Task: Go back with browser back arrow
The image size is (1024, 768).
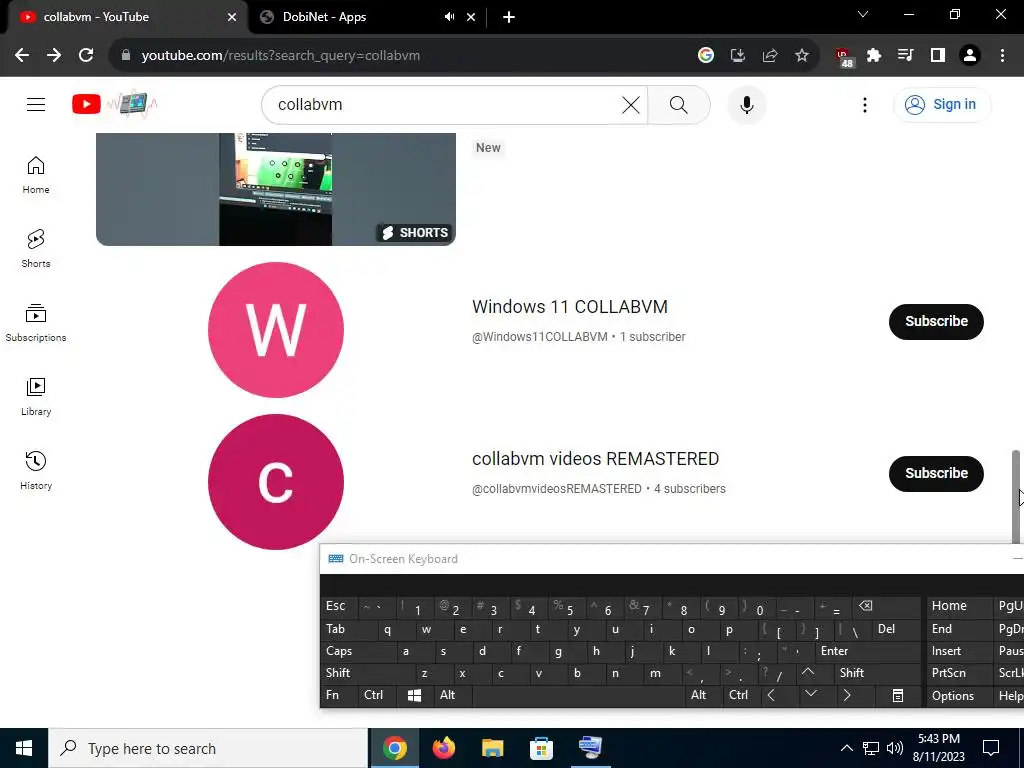Action: 22,56
